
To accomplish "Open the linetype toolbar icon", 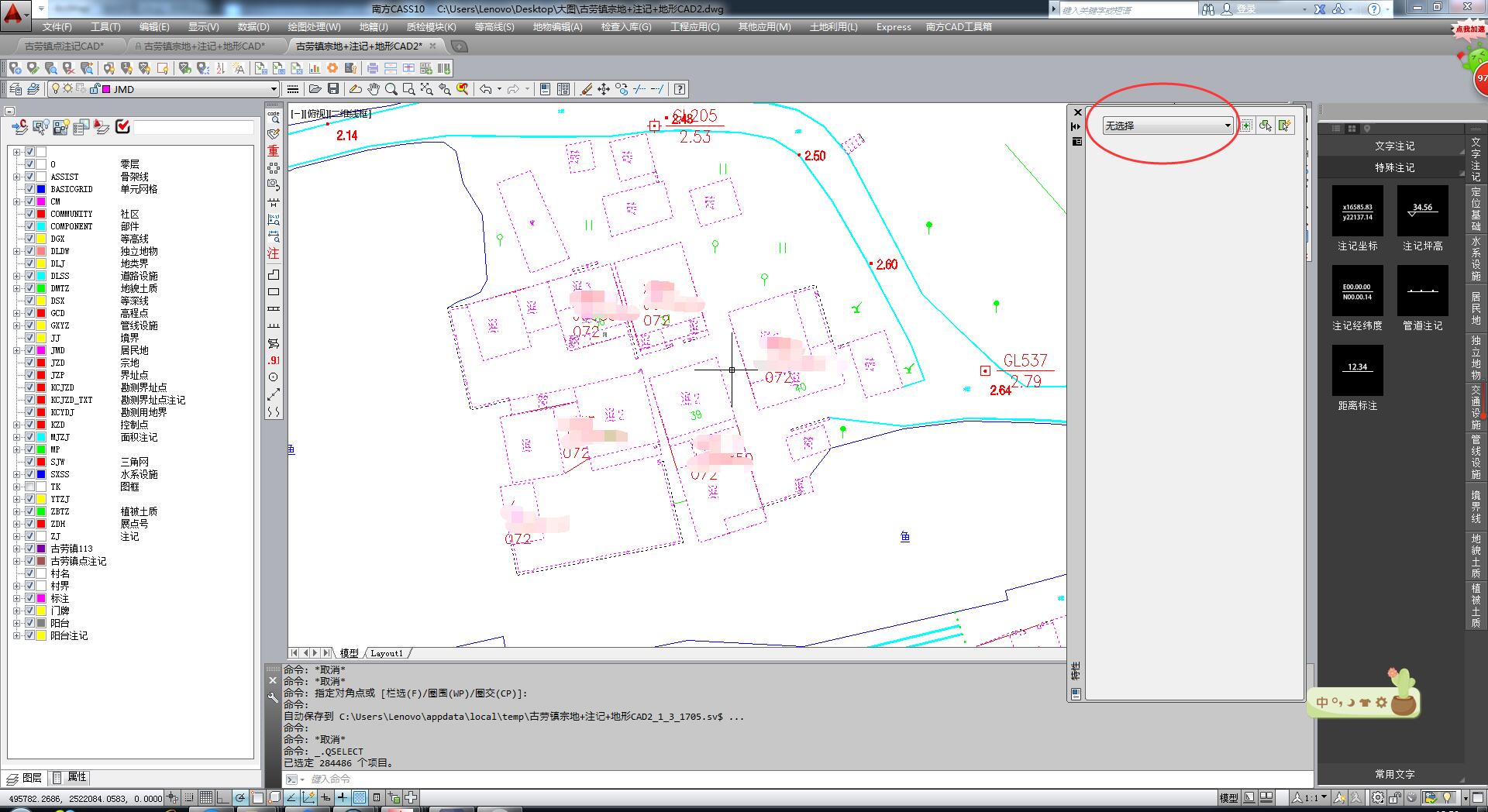I will [293, 89].
